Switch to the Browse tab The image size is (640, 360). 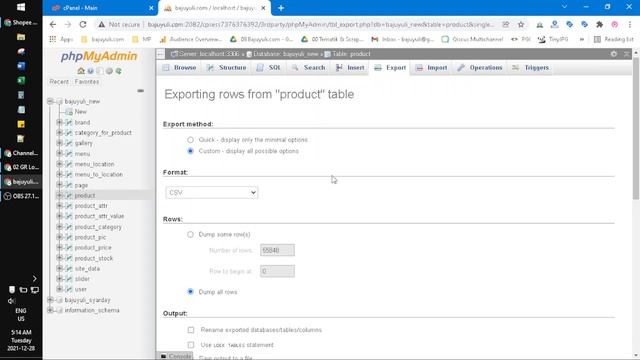(180, 68)
